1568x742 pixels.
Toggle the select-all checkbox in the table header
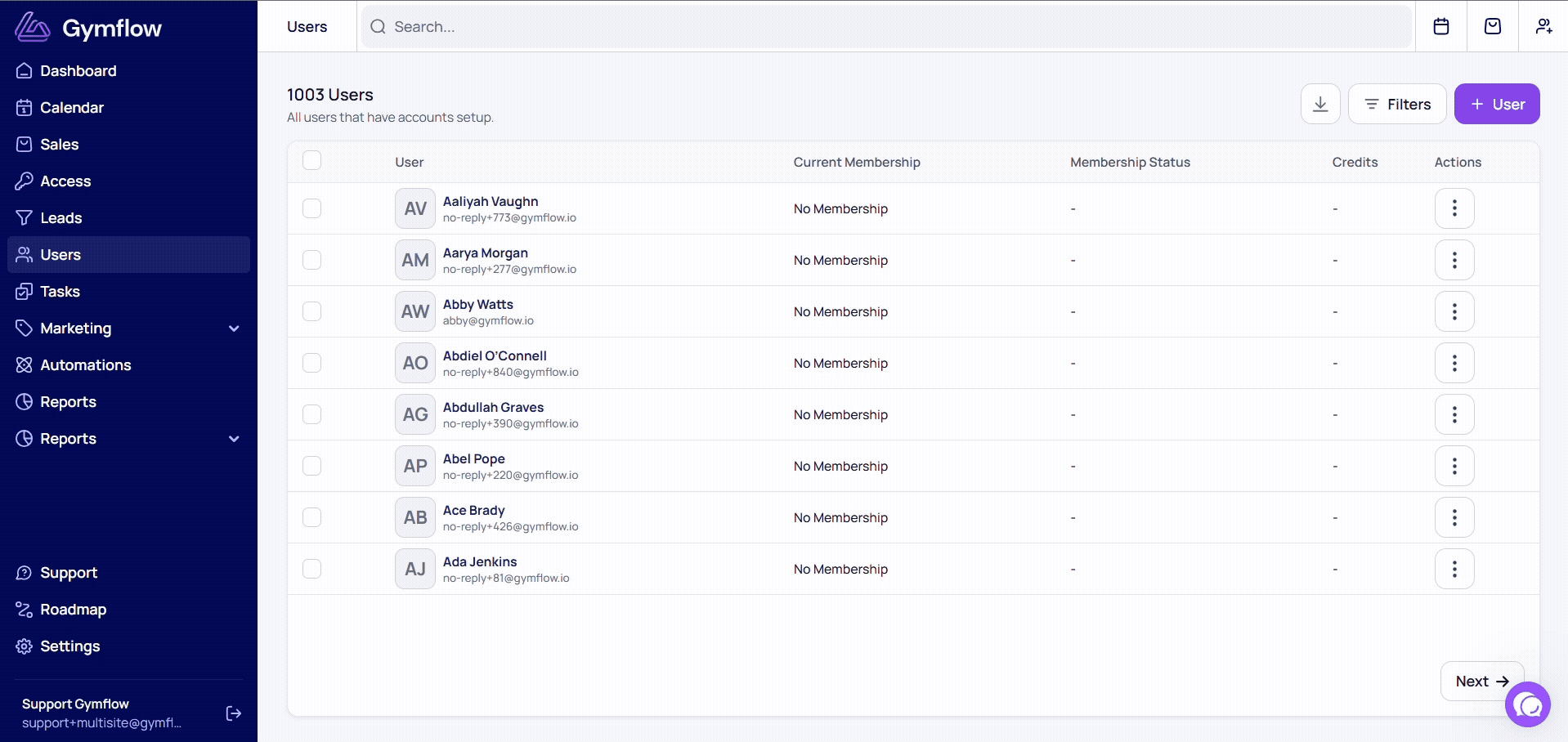(x=311, y=160)
